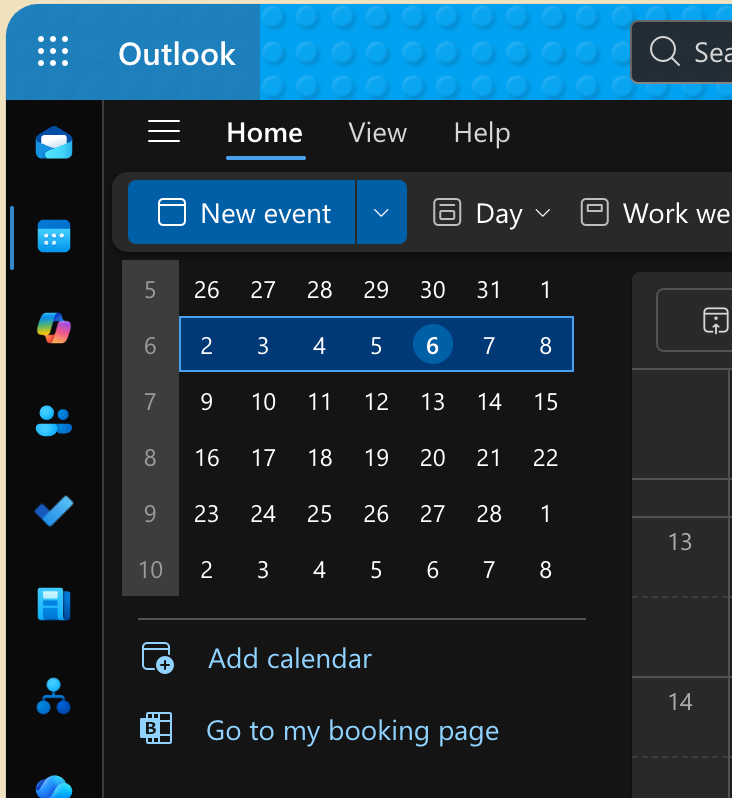Create a New event
The width and height of the screenshot is (732, 798).
(243, 213)
